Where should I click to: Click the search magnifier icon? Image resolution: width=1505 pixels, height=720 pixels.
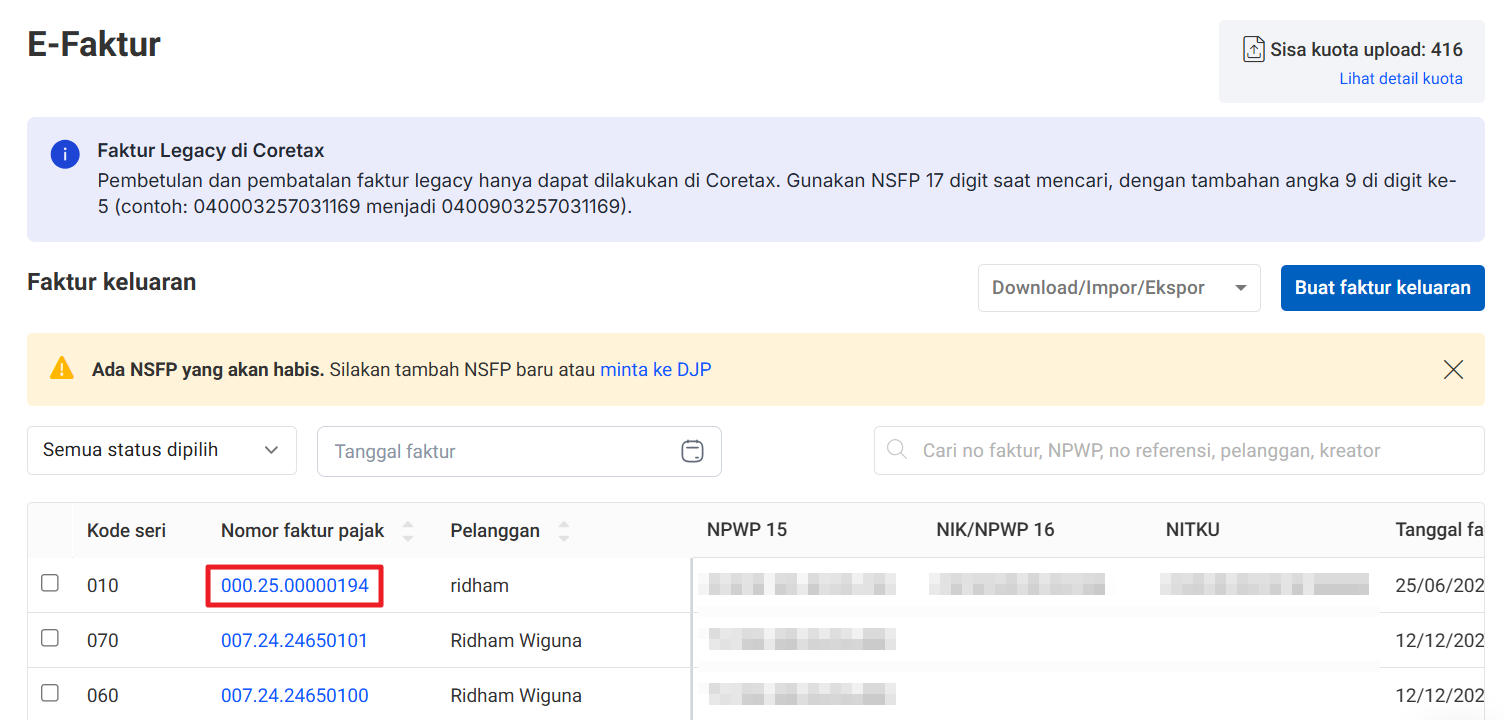tap(897, 450)
